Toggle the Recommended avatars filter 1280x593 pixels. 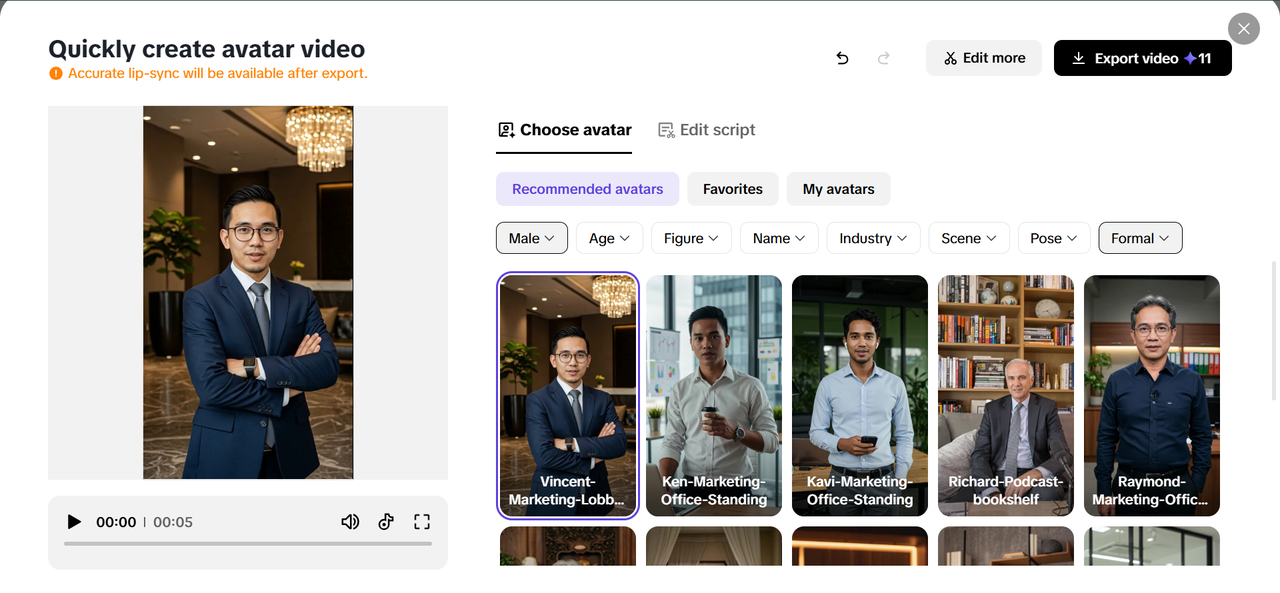click(x=587, y=189)
